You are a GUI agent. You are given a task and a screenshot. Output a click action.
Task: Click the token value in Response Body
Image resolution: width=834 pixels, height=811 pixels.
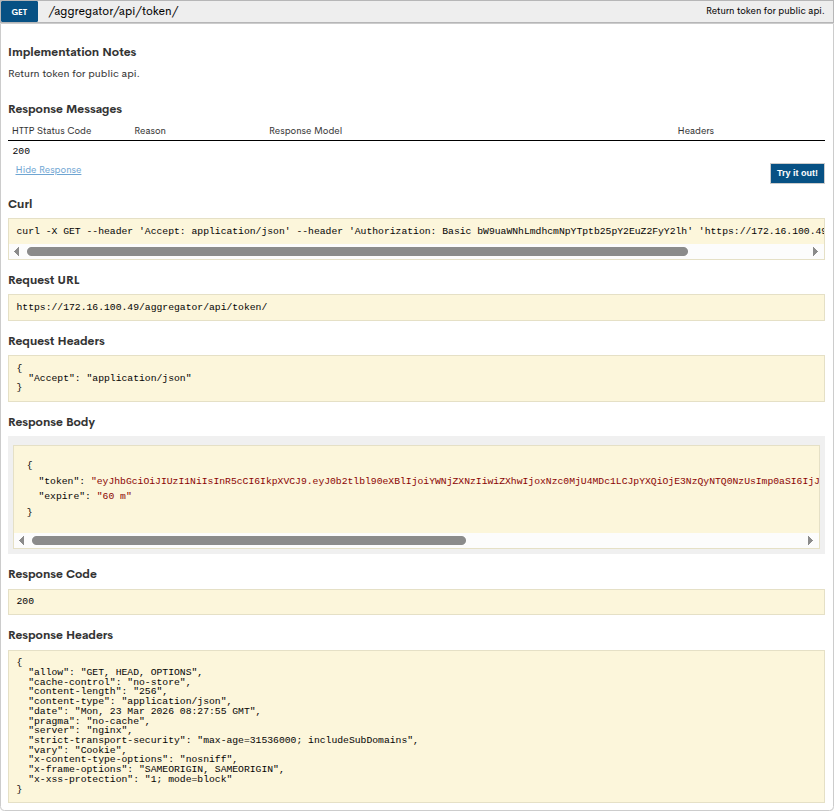point(450,481)
